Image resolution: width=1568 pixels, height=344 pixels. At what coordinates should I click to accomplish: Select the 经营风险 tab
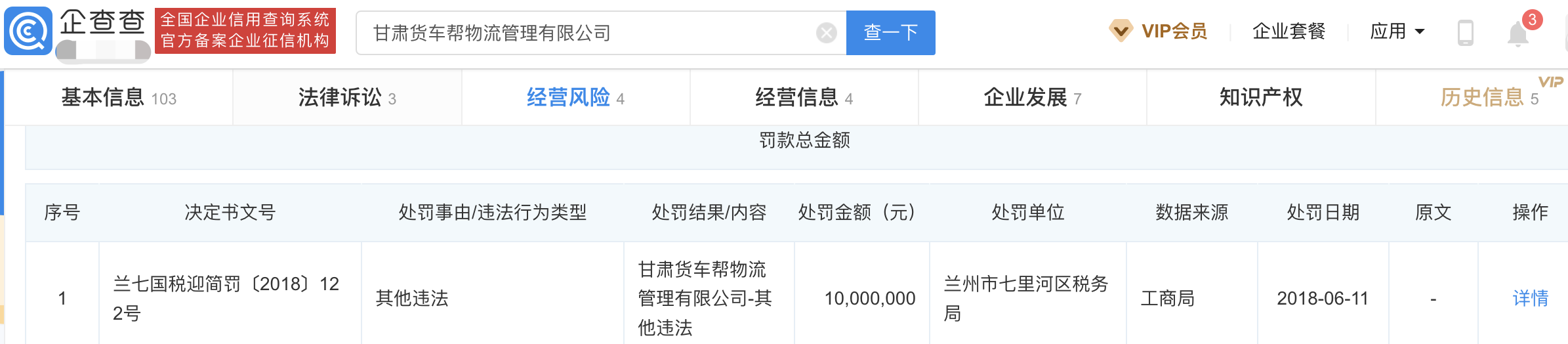click(575, 98)
